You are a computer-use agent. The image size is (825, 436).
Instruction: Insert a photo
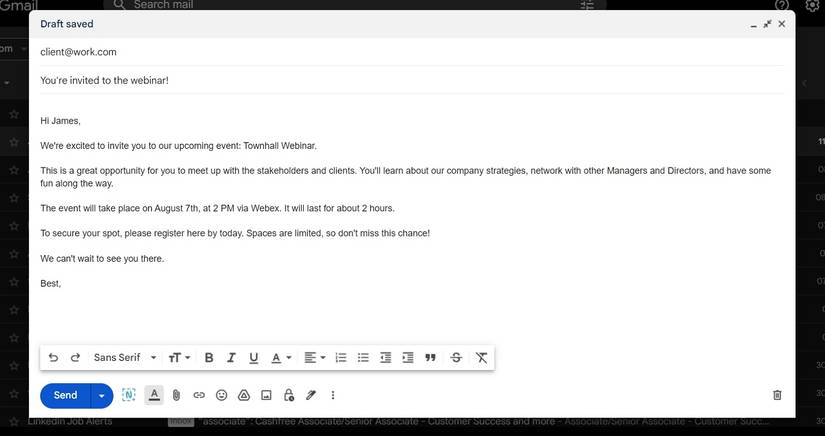[x=266, y=395]
